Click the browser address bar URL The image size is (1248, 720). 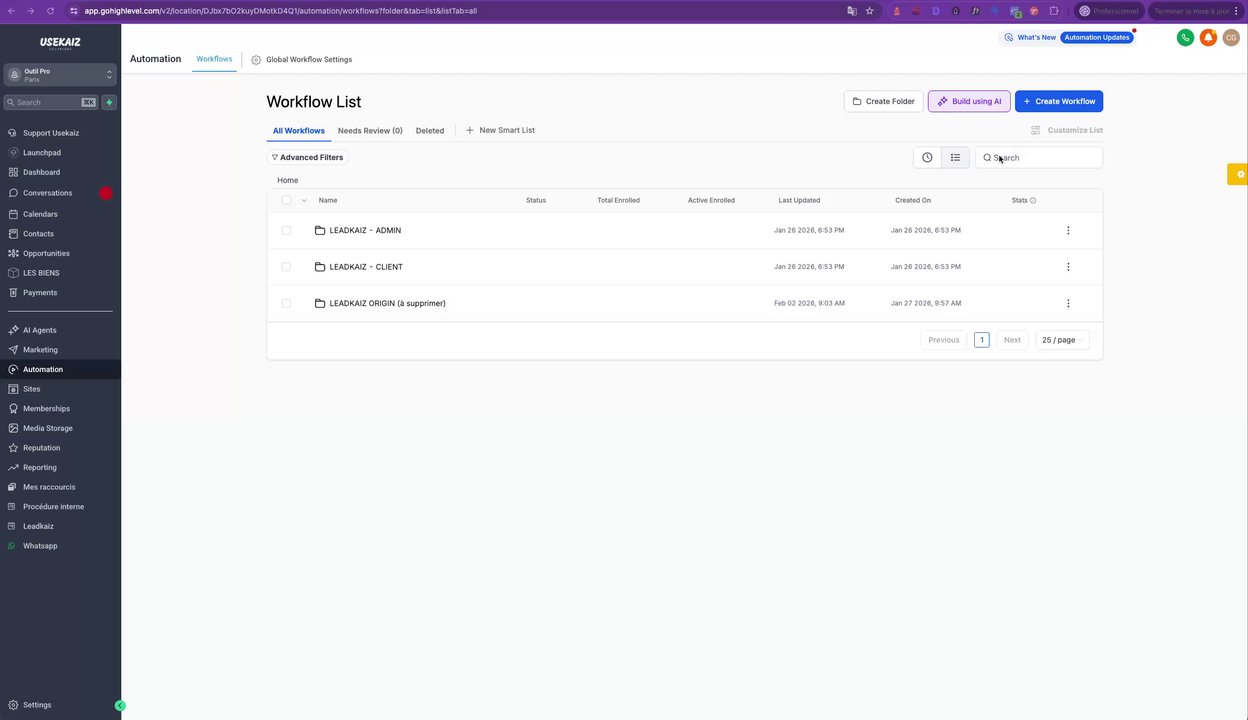[280, 11]
